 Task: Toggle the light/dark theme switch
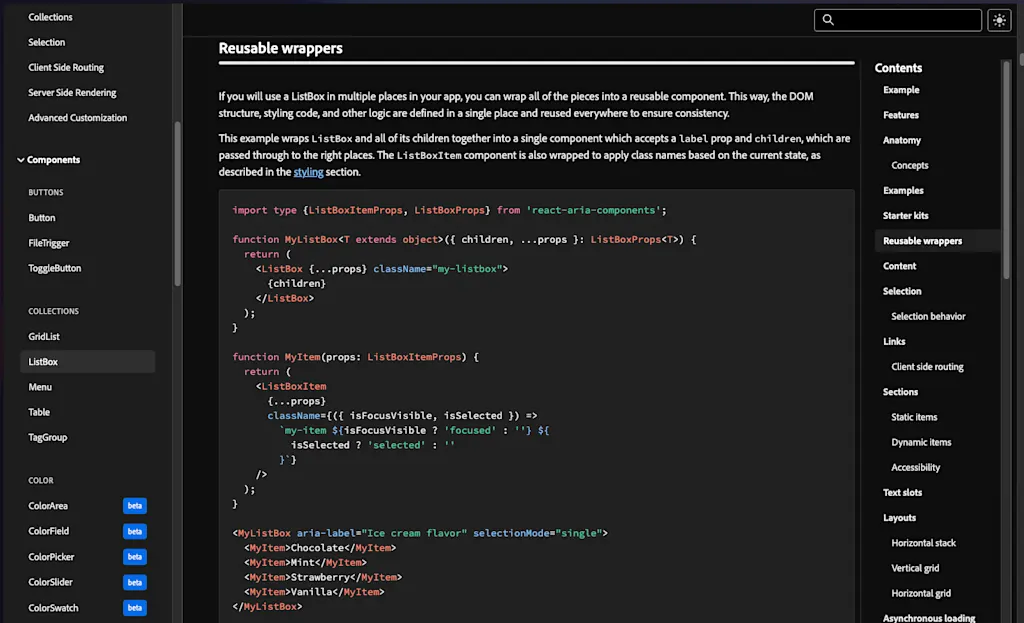pos(999,20)
